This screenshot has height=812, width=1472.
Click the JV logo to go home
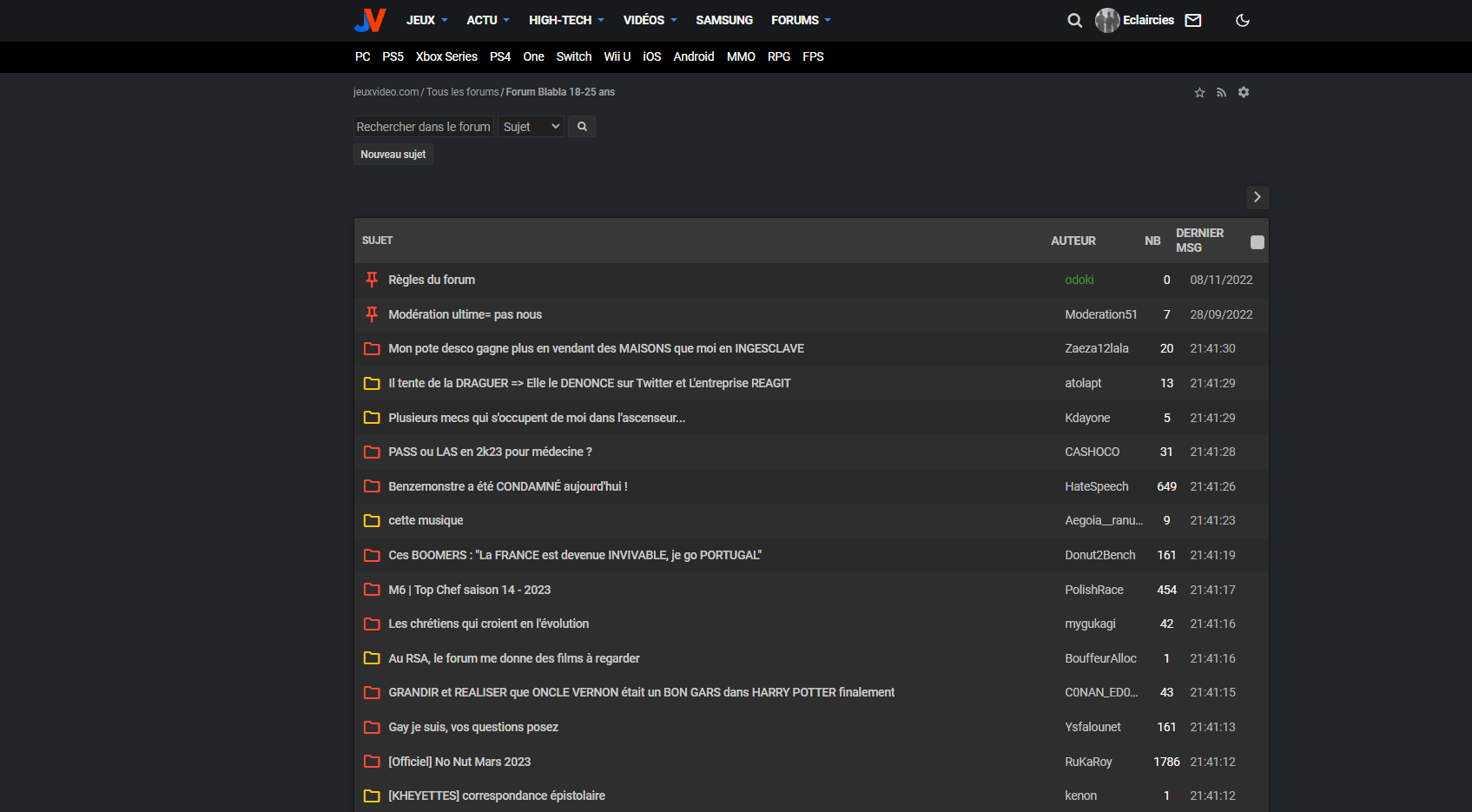[368, 20]
